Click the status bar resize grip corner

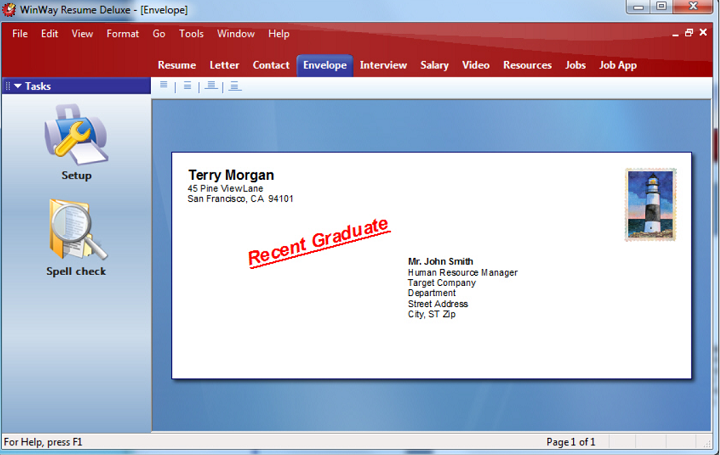click(x=706, y=443)
